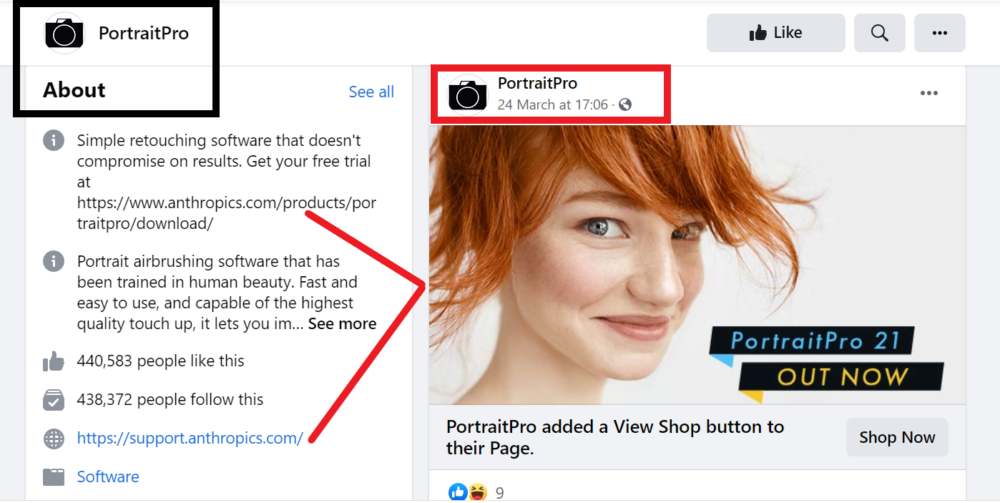1000x503 pixels.
Task: Click the About heading
Action: (x=74, y=90)
